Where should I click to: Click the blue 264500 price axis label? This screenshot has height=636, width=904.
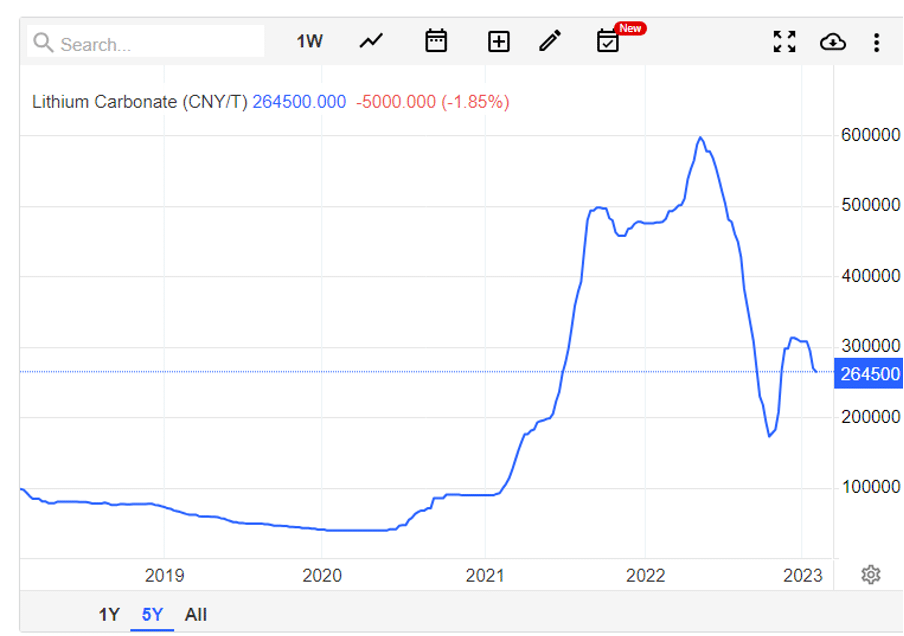pos(868,374)
